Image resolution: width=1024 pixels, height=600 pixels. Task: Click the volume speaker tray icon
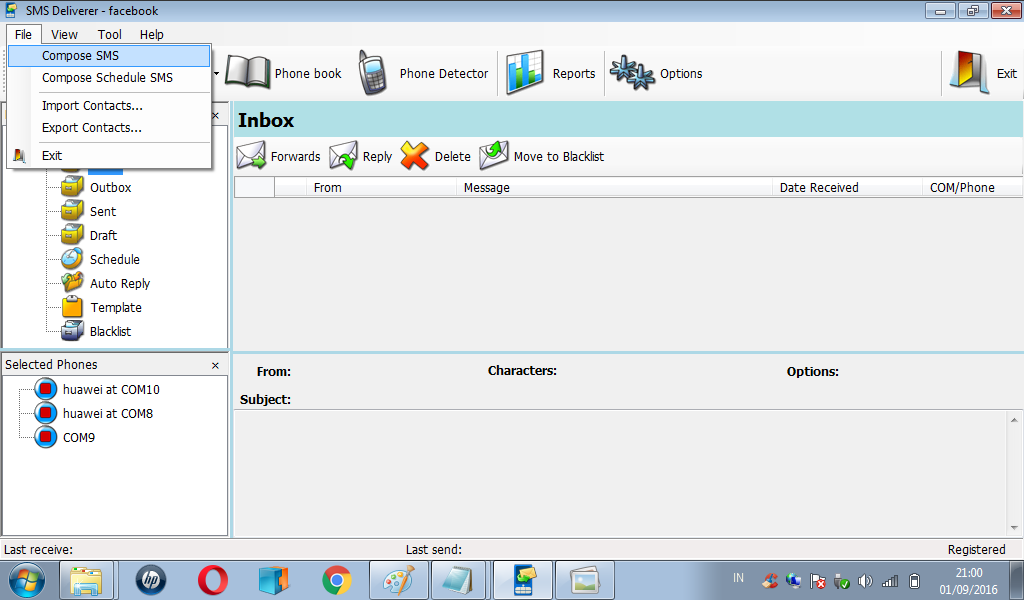point(865,580)
